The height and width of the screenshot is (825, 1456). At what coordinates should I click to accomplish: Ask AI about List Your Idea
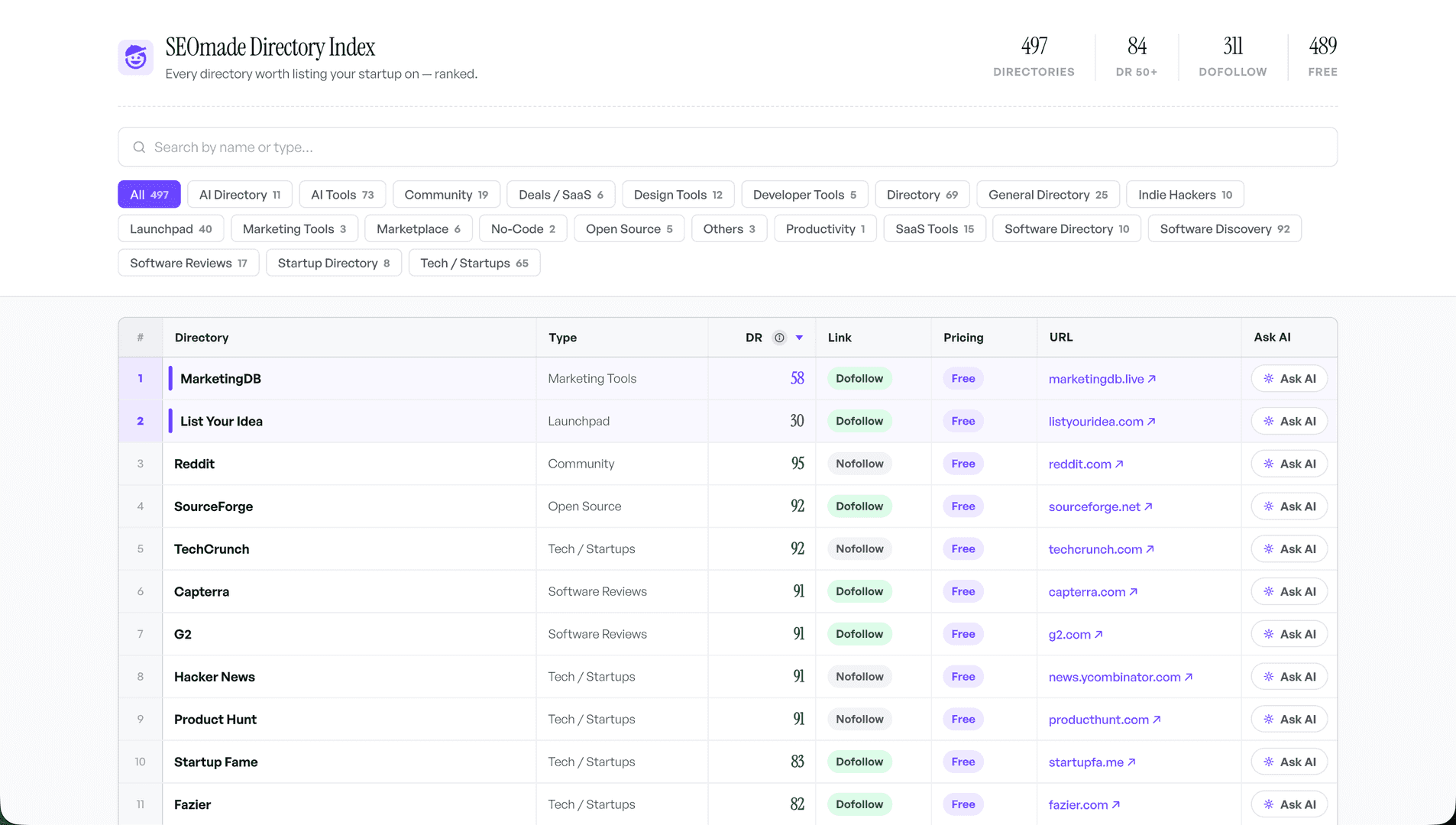pyautogui.click(x=1289, y=422)
